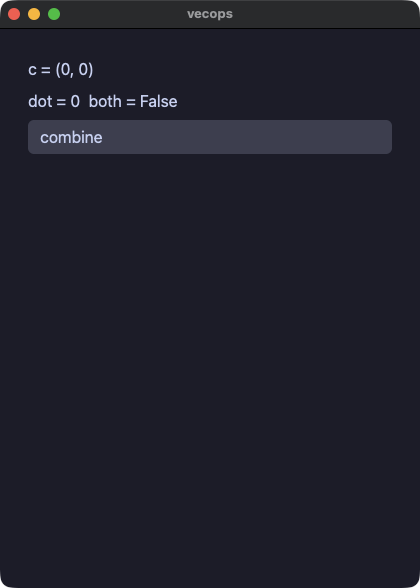This screenshot has height=588, width=420.
Task: Close the vecops window
Action: (x=14, y=14)
